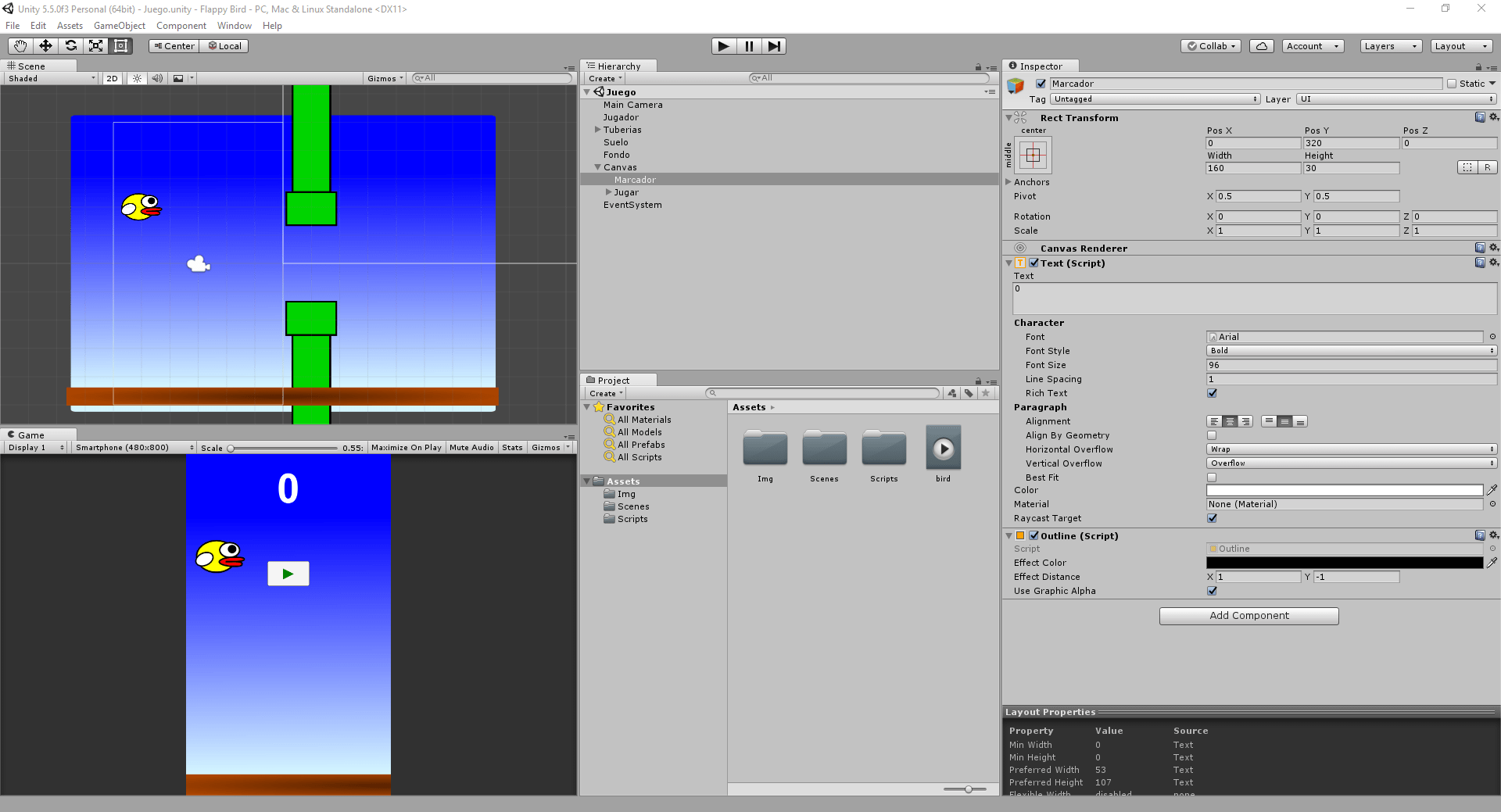Click the Add Component button
The image size is (1501, 812).
tap(1249, 616)
